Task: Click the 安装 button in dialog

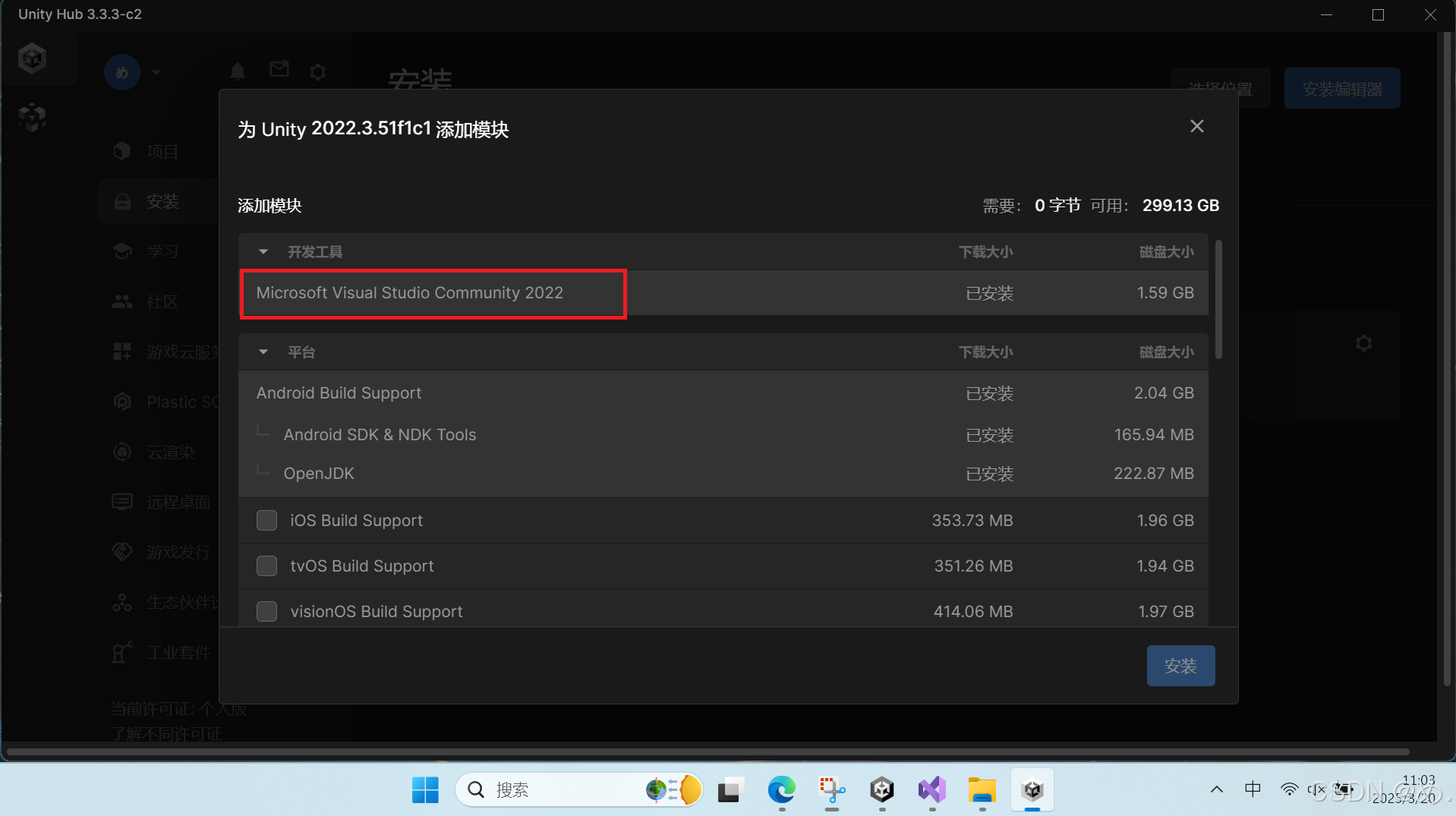Action: click(x=1180, y=666)
